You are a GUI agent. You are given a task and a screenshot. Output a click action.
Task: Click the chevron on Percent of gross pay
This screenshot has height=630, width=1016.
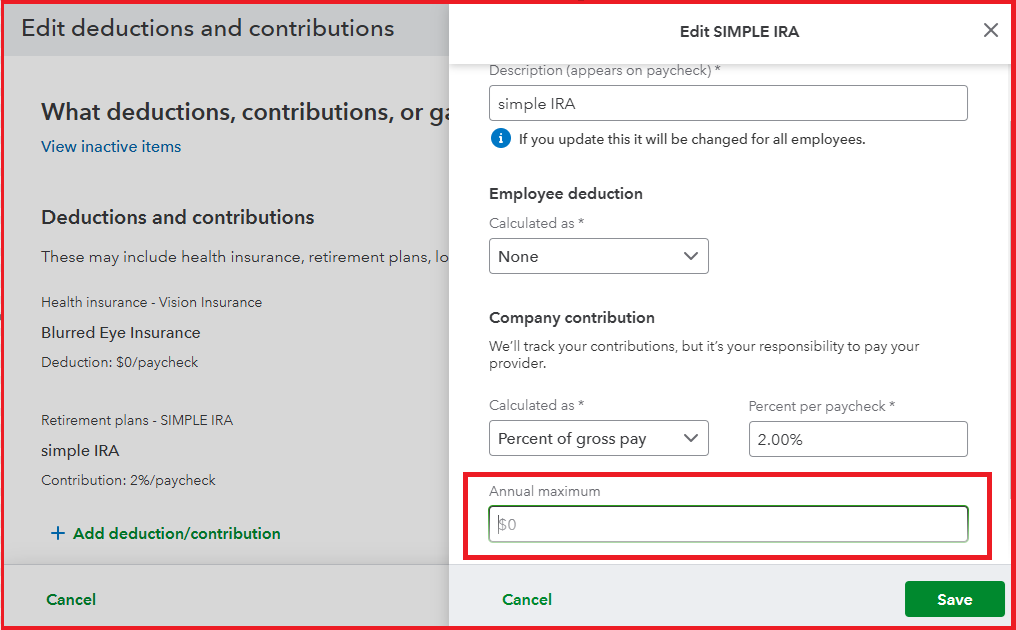tap(691, 438)
